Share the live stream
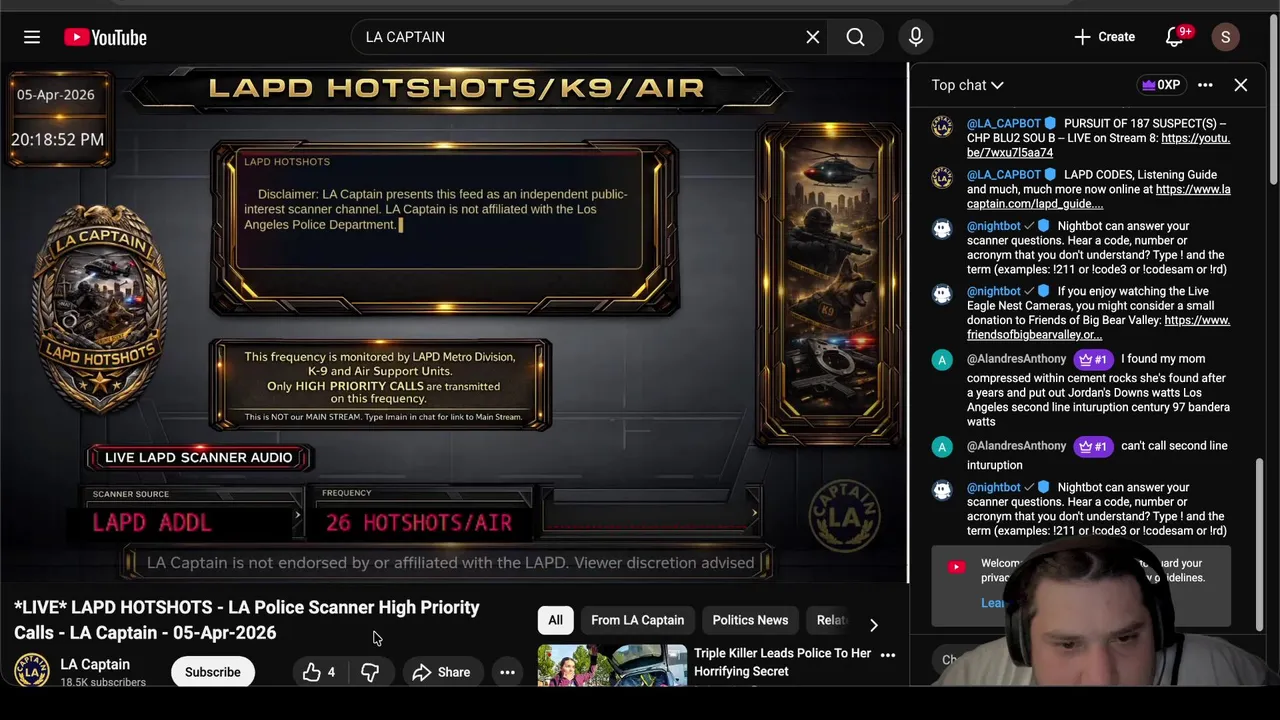 pos(440,672)
